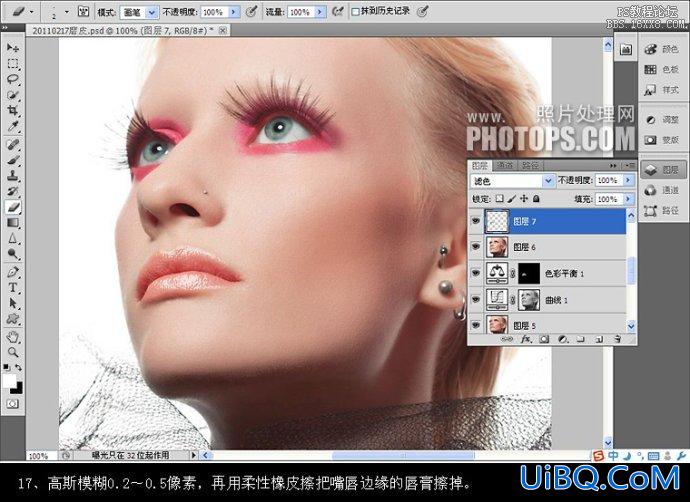Select the Gradient tool
Screen dimensions: 690x502
13,223
